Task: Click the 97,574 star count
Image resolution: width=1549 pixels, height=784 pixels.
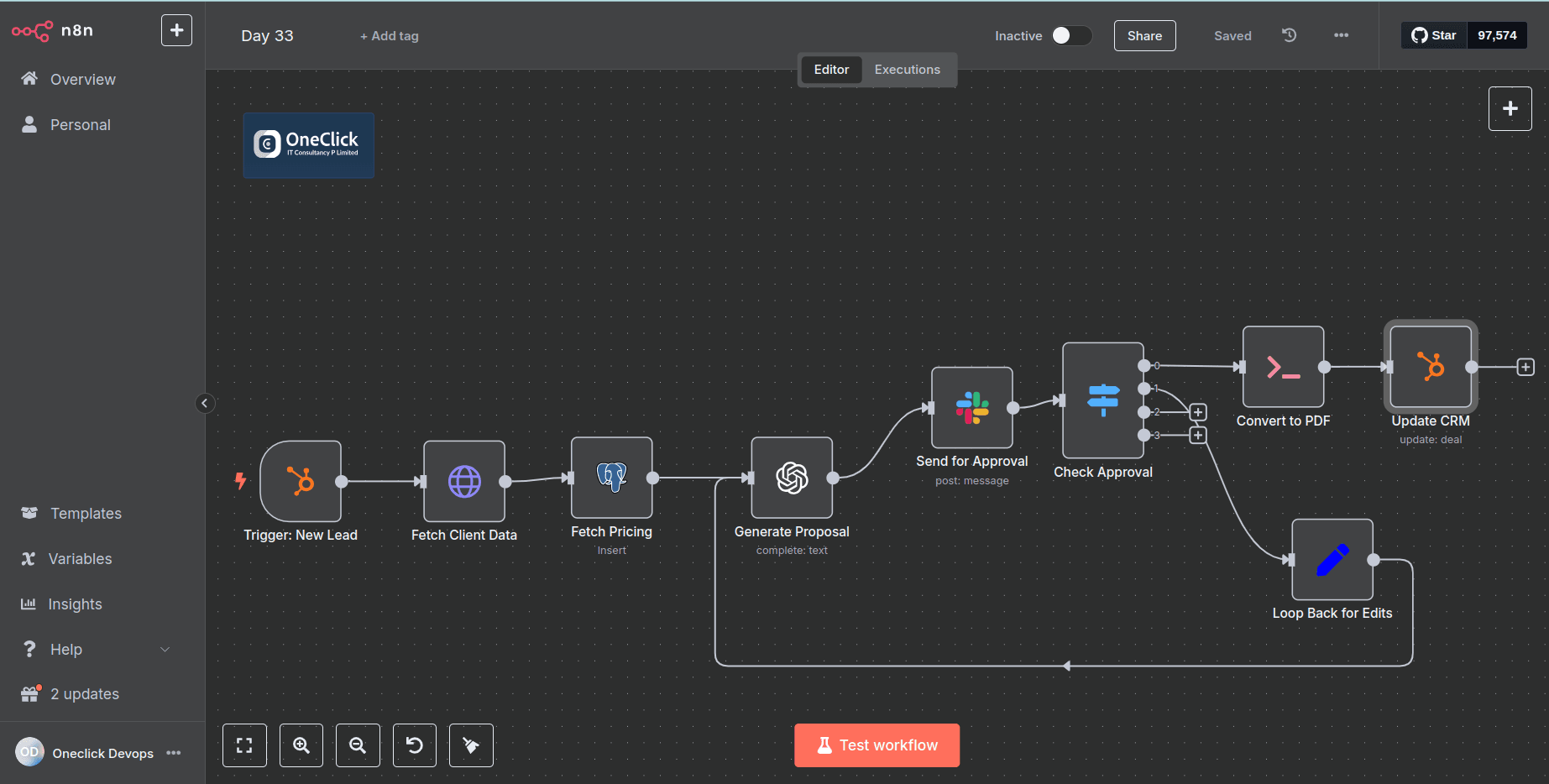Action: coord(1497,35)
